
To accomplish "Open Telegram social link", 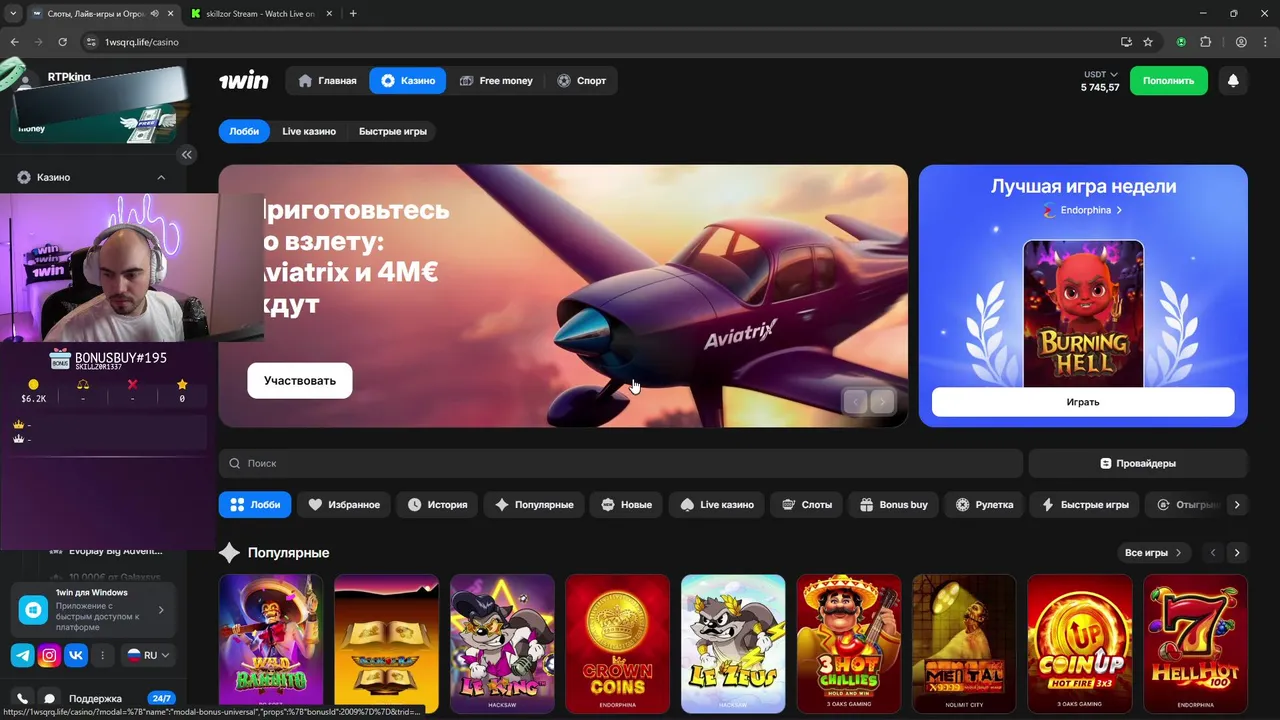I will click(22, 655).
